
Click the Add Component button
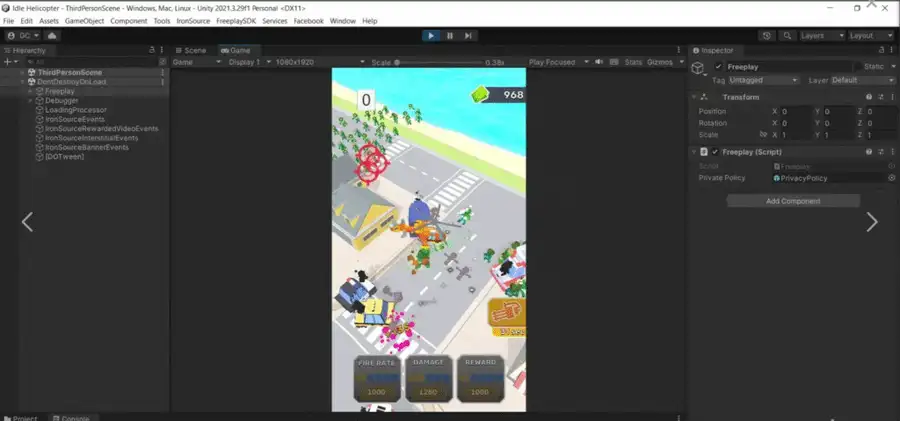tap(793, 201)
